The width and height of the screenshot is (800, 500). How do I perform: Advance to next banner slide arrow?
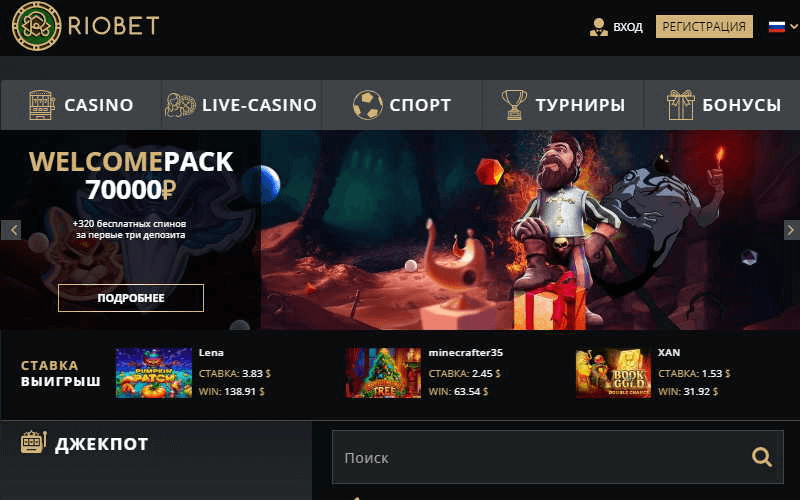pyautogui.click(x=791, y=230)
